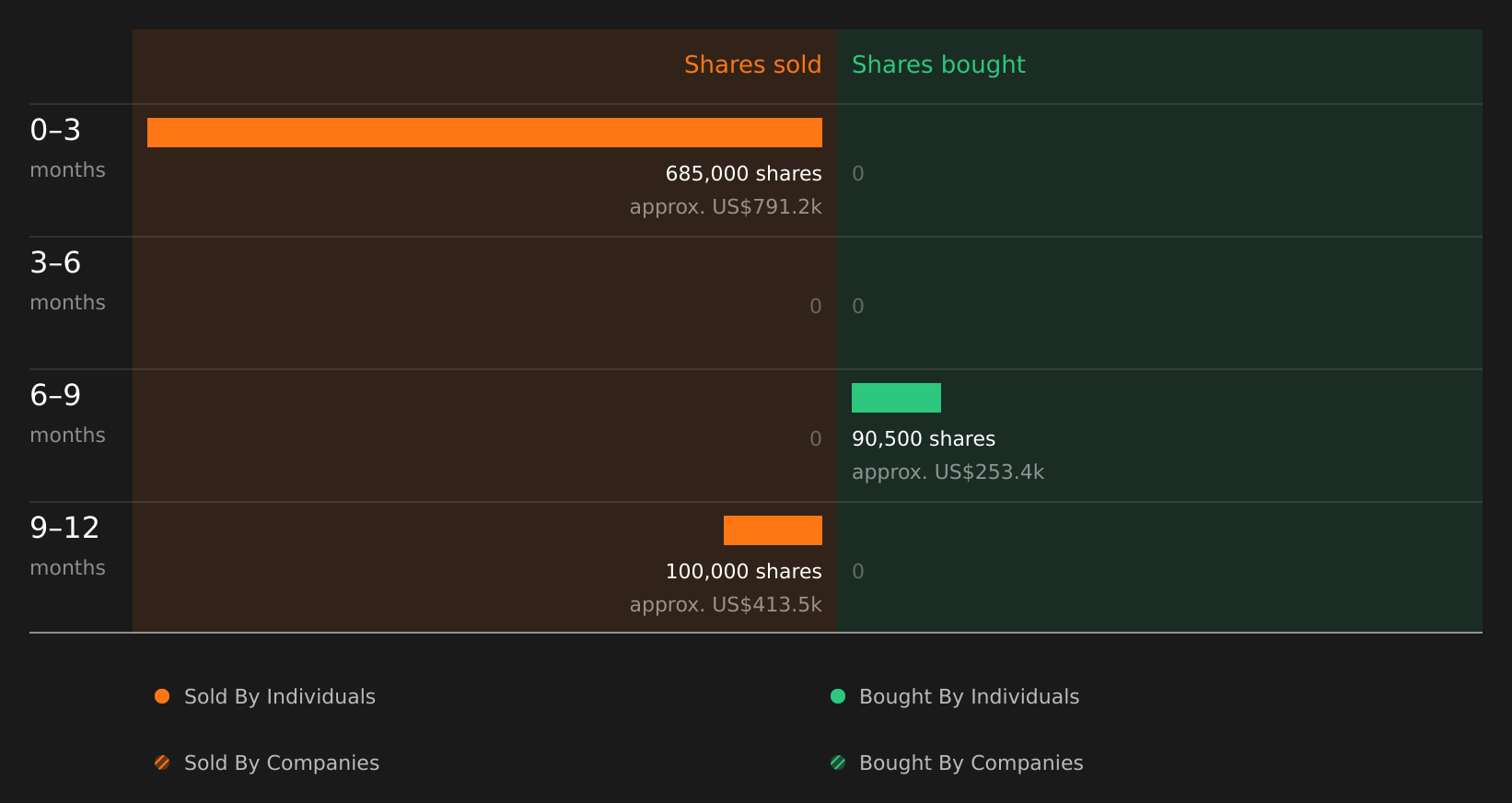The width and height of the screenshot is (1512, 803).
Task: Select the Bought By Companies legend label
Action: pos(971,763)
